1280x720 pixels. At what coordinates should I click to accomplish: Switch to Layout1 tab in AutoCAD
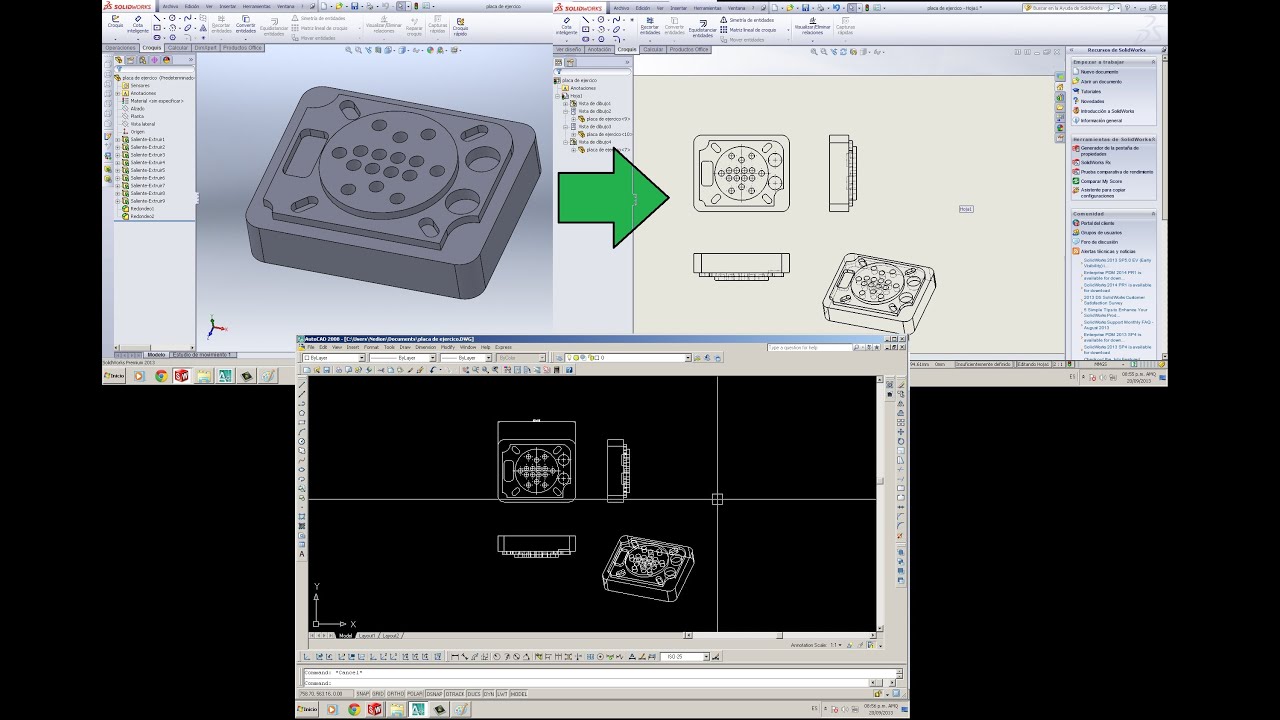pyautogui.click(x=367, y=635)
